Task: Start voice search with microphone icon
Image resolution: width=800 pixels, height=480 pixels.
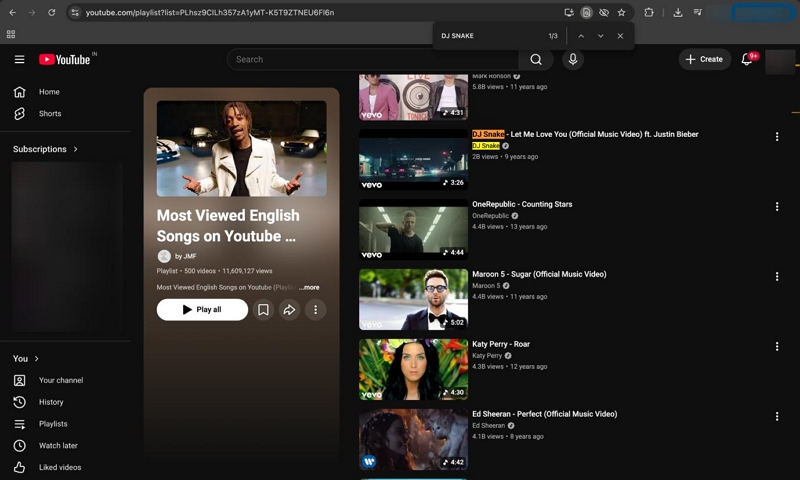Action: coord(573,59)
